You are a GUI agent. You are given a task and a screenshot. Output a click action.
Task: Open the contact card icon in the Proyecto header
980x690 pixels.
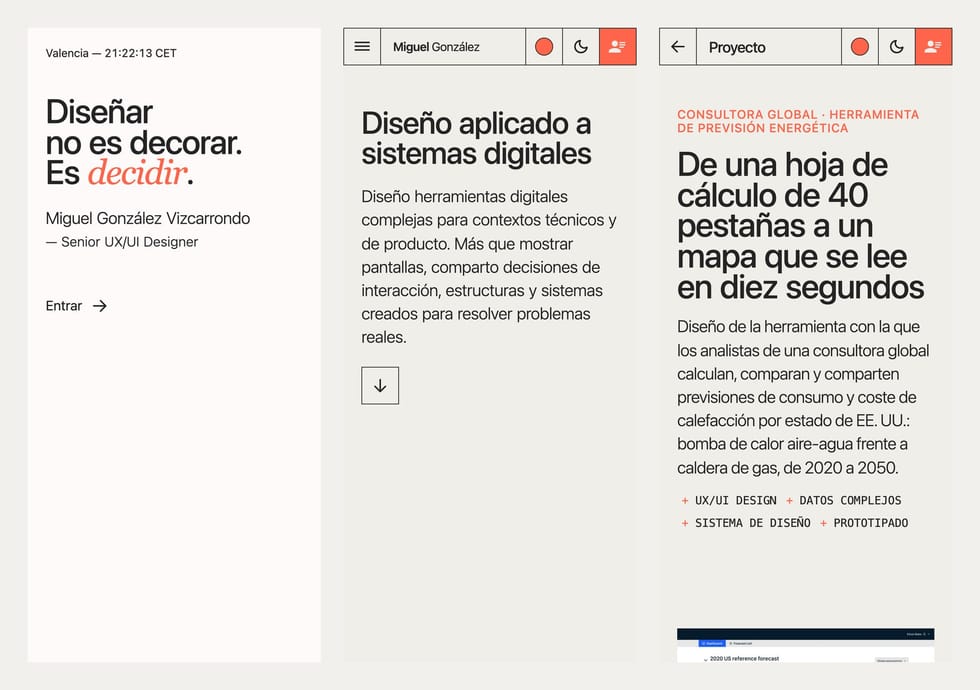point(933,46)
